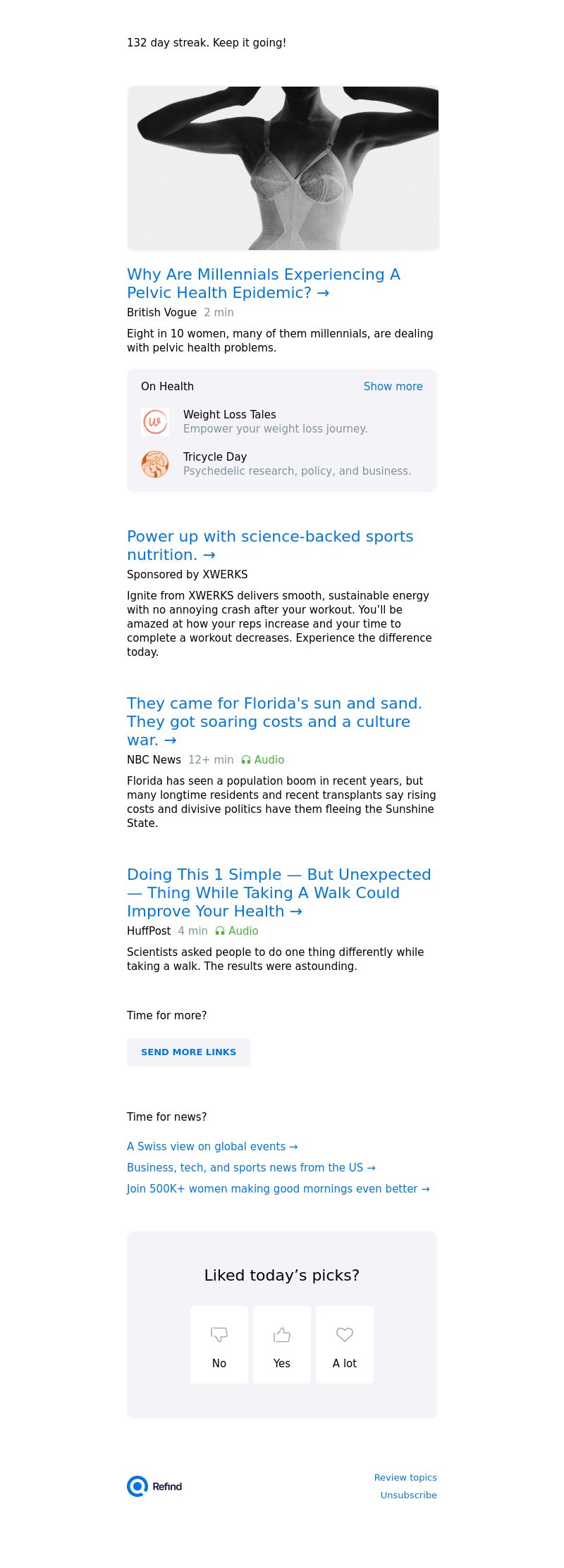Open the Florida sun and sand article
The image size is (564, 1568).
(x=274, y=721)
